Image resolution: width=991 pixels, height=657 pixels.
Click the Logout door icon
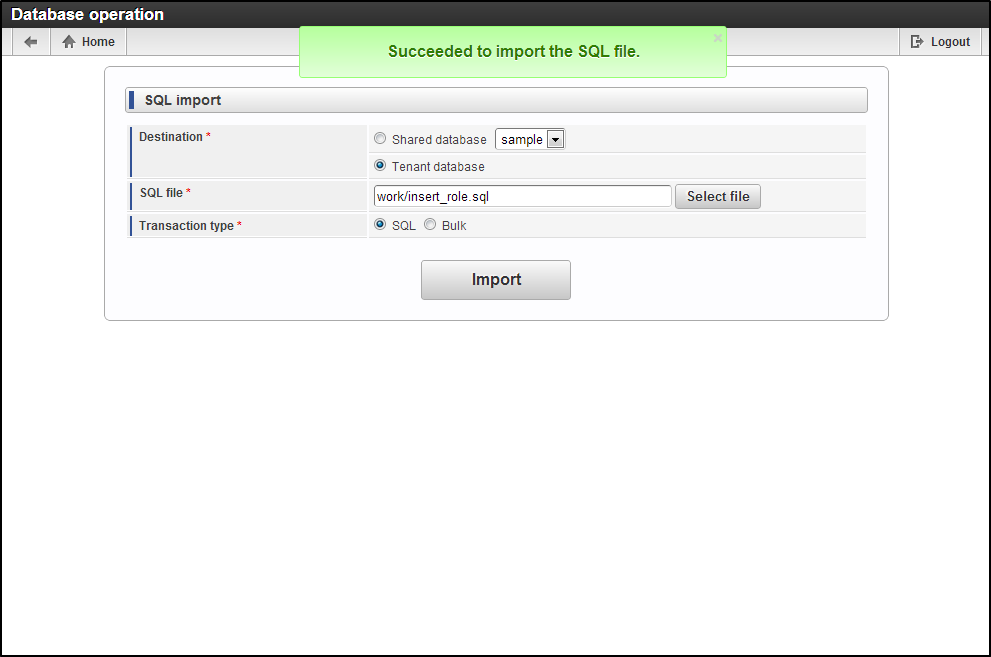(x=916, y=42)
